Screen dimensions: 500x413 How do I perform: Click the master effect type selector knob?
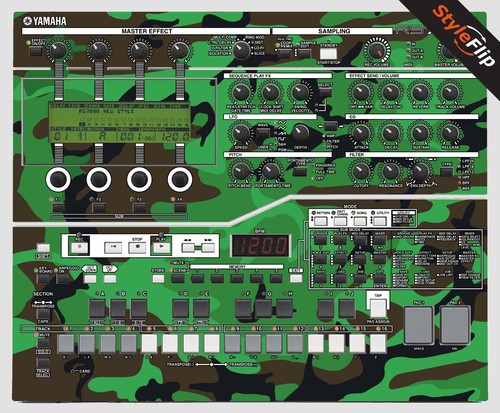(241, 50)
